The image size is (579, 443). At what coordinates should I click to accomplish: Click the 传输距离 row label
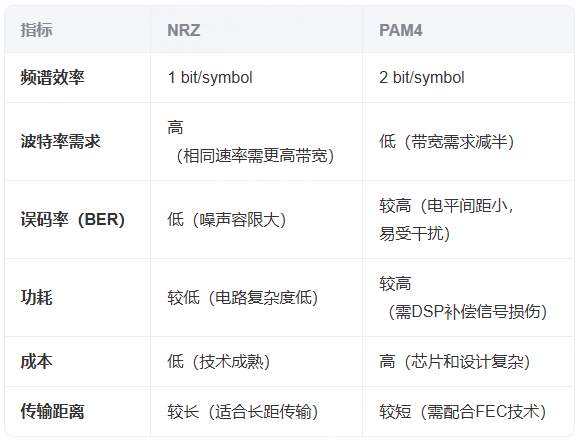(x=52, y=412)
